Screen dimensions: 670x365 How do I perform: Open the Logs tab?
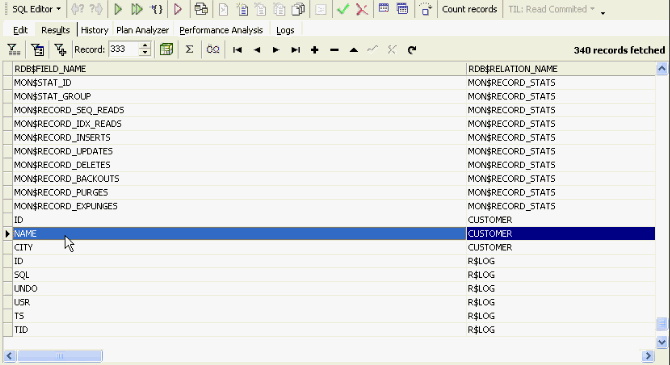click(x=285, y=30)
